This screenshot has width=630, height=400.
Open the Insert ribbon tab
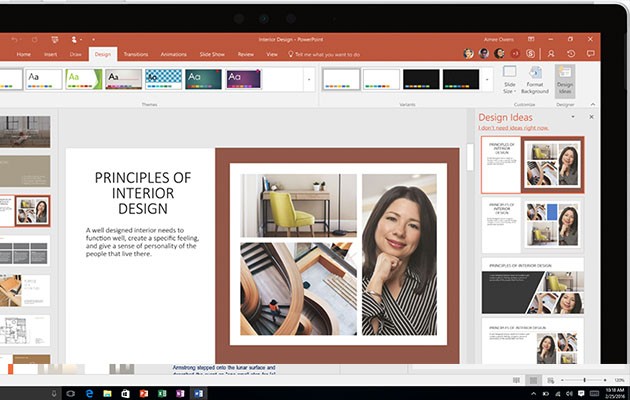pos(51,54)
